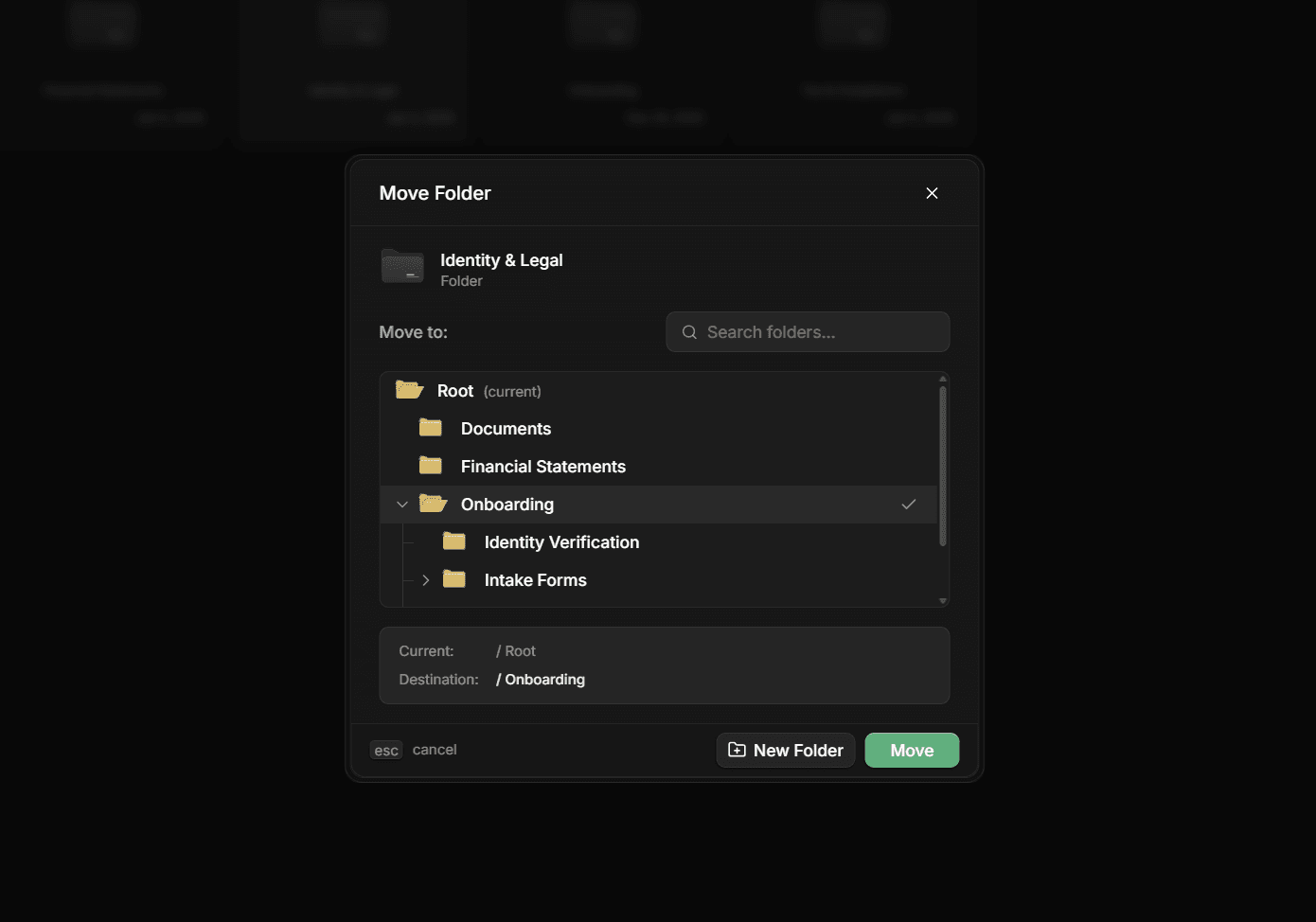1316x922 pixels.
Task: Click the Identity Verification folder icon
Action: point(453,541)
